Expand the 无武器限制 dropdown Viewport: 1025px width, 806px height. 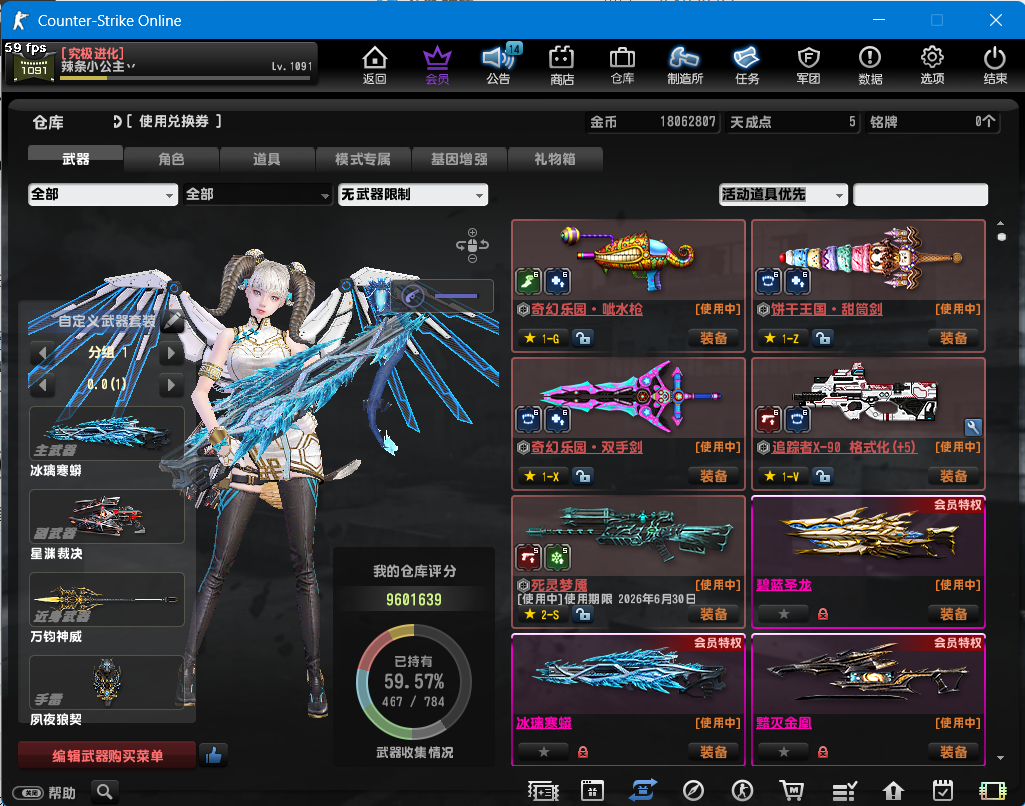click(x=412, y=195)
